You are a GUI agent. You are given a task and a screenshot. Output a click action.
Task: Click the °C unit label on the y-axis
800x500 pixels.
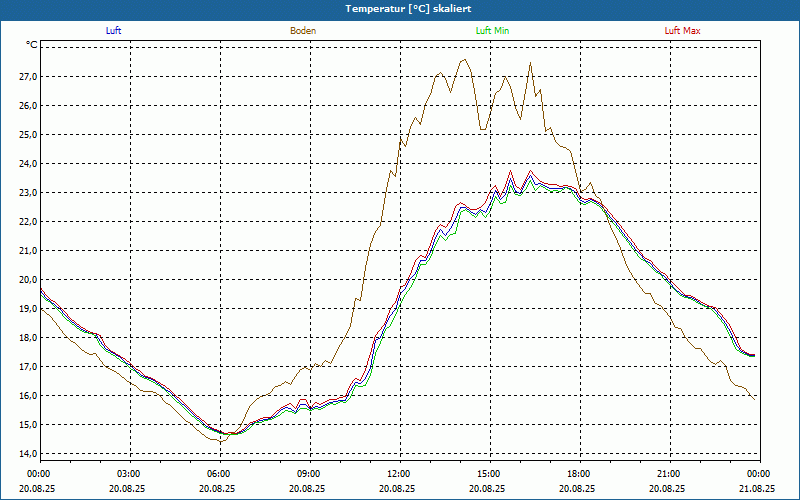pos(32,45)
